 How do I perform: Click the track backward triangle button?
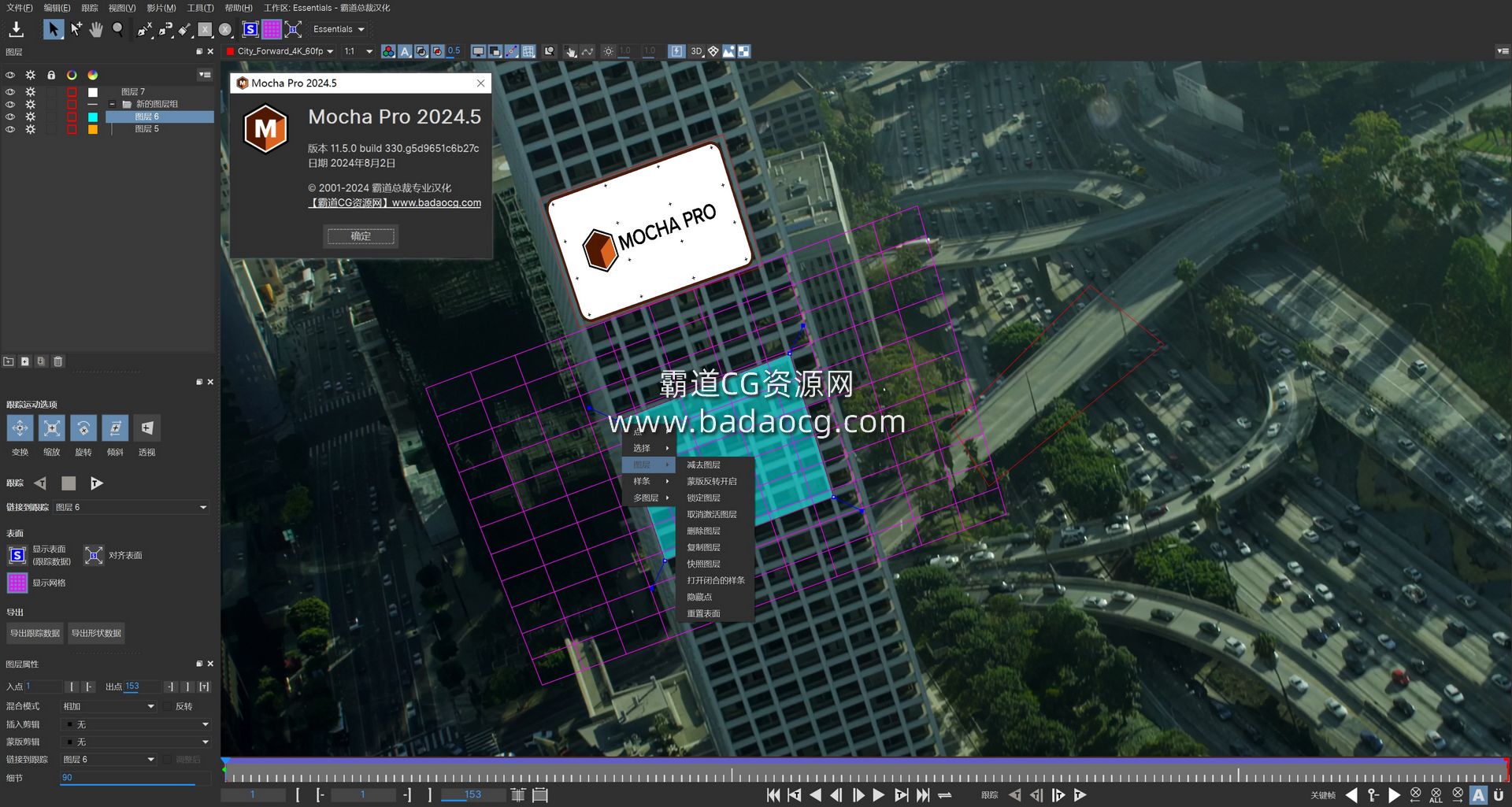pos(40,483)
